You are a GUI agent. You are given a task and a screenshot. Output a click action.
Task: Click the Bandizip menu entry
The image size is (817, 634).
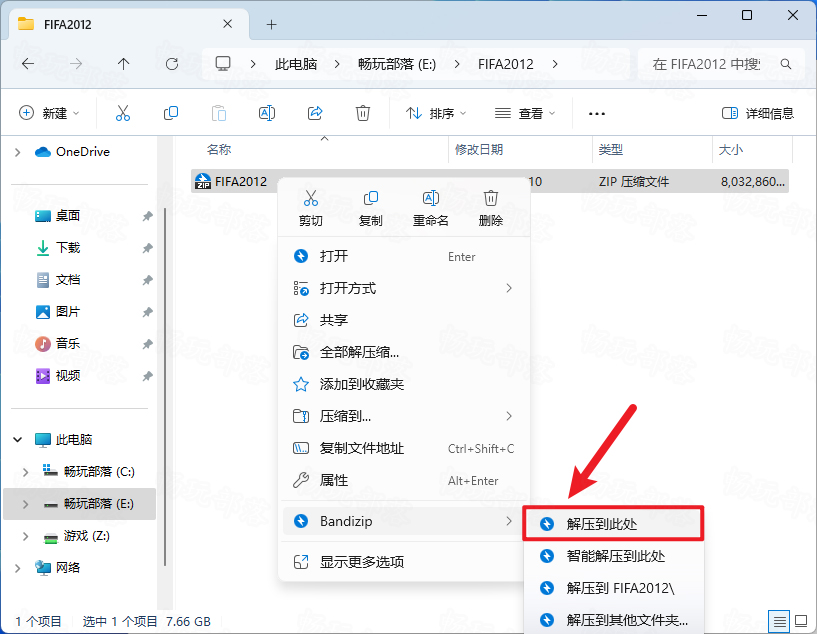tap(404, 521)
